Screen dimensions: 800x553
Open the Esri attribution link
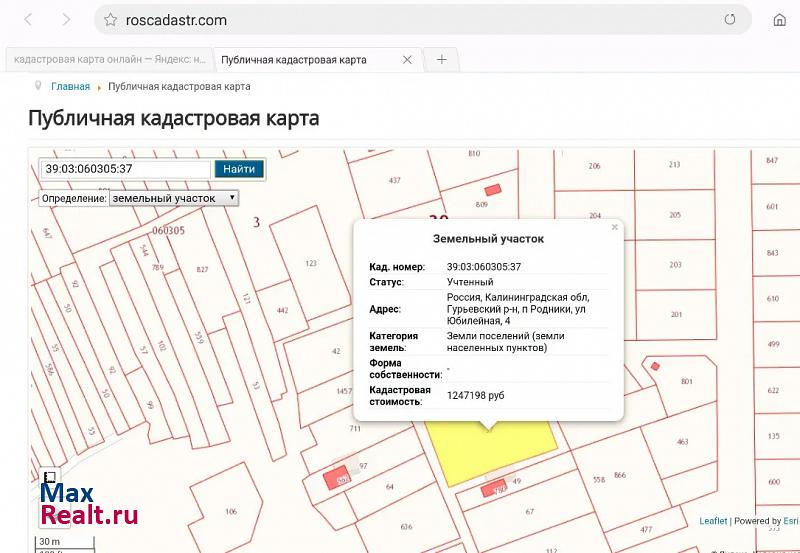click(x=790, y=521)
